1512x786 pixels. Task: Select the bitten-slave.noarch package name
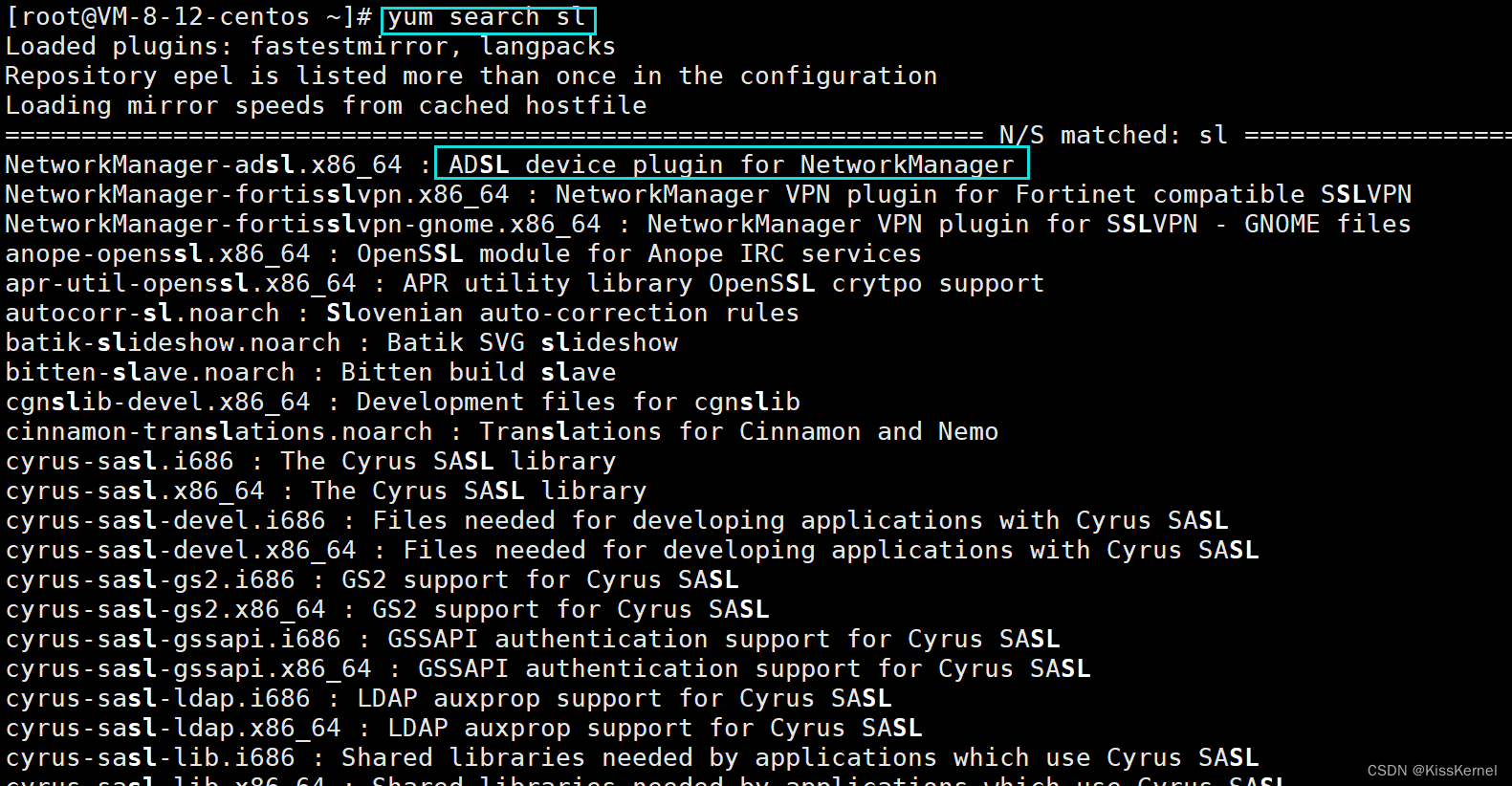150,373
